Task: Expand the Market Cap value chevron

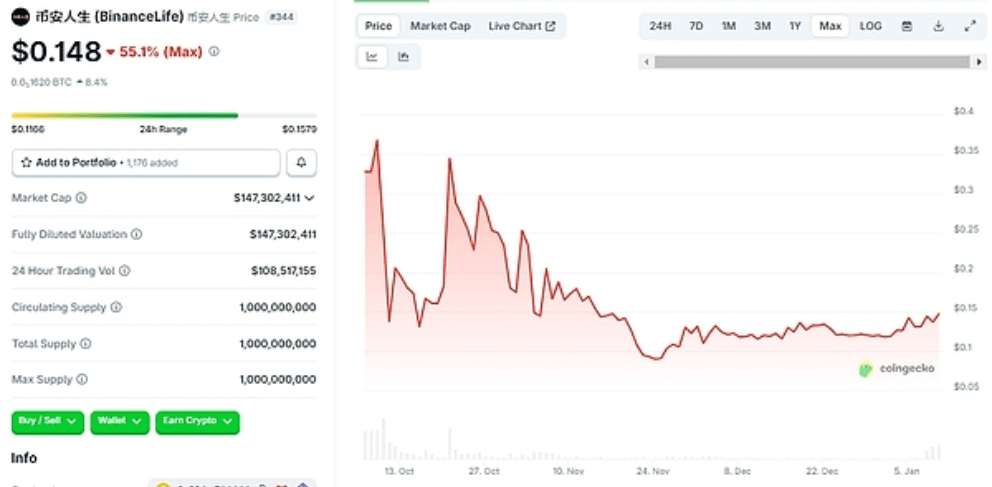Action: 309,198
